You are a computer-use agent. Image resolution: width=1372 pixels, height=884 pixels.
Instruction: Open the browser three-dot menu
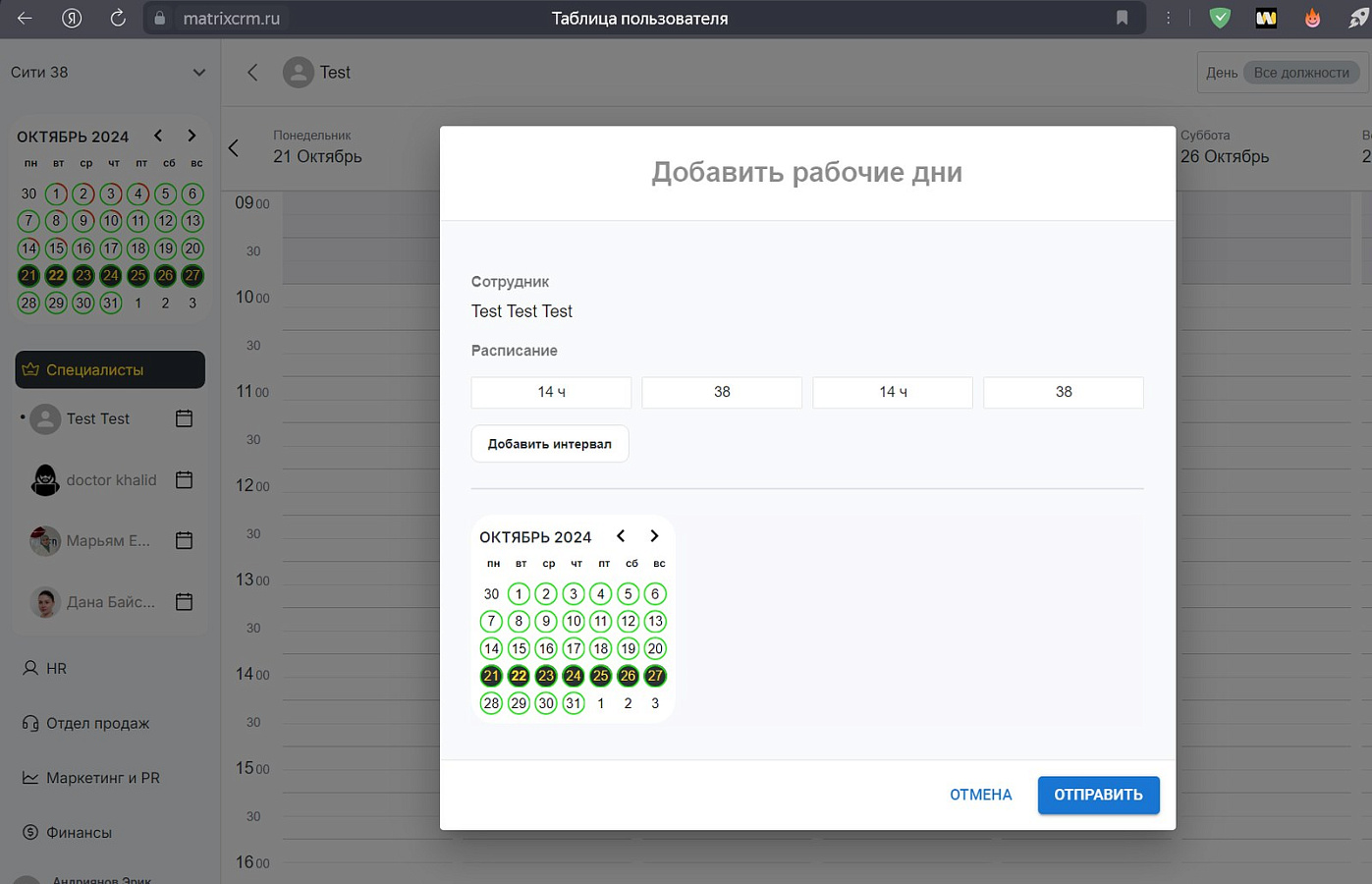[1168, 18]
